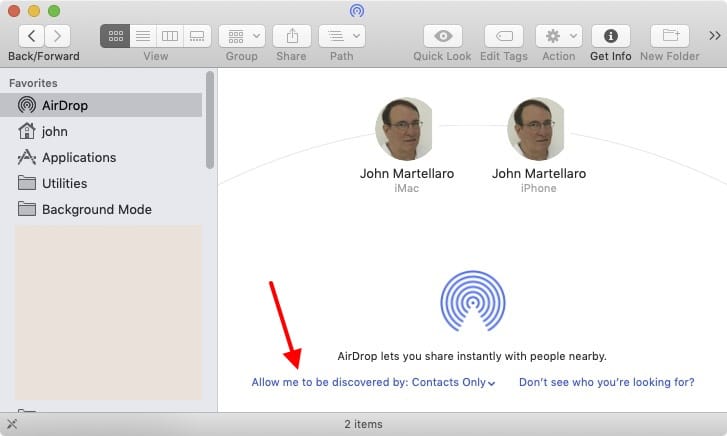Click the large AirDrop radar icon
The image size is (727, 436).
point(472,301)
